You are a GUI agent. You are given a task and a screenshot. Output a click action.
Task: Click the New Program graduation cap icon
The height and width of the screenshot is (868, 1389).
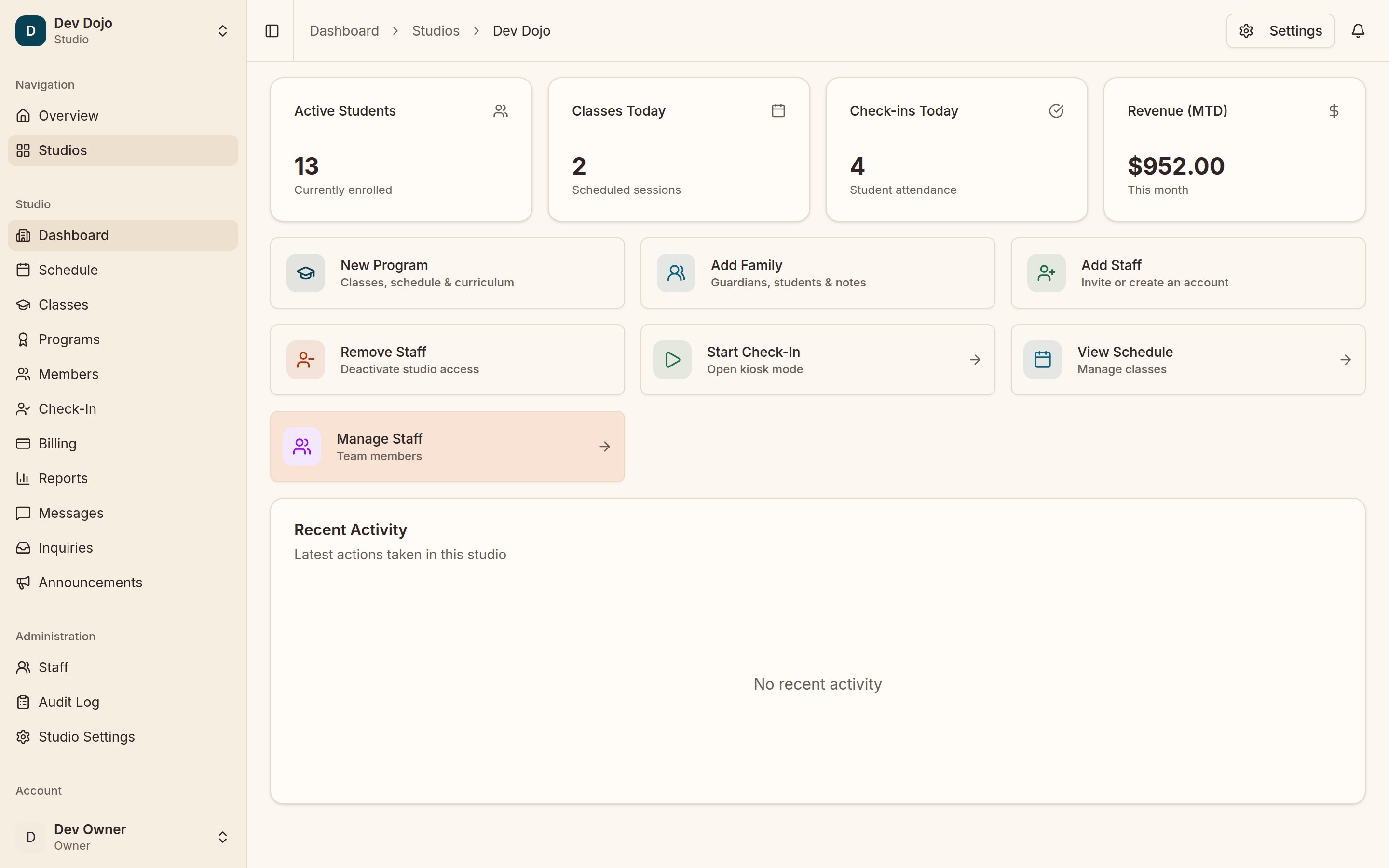(306, 273)
